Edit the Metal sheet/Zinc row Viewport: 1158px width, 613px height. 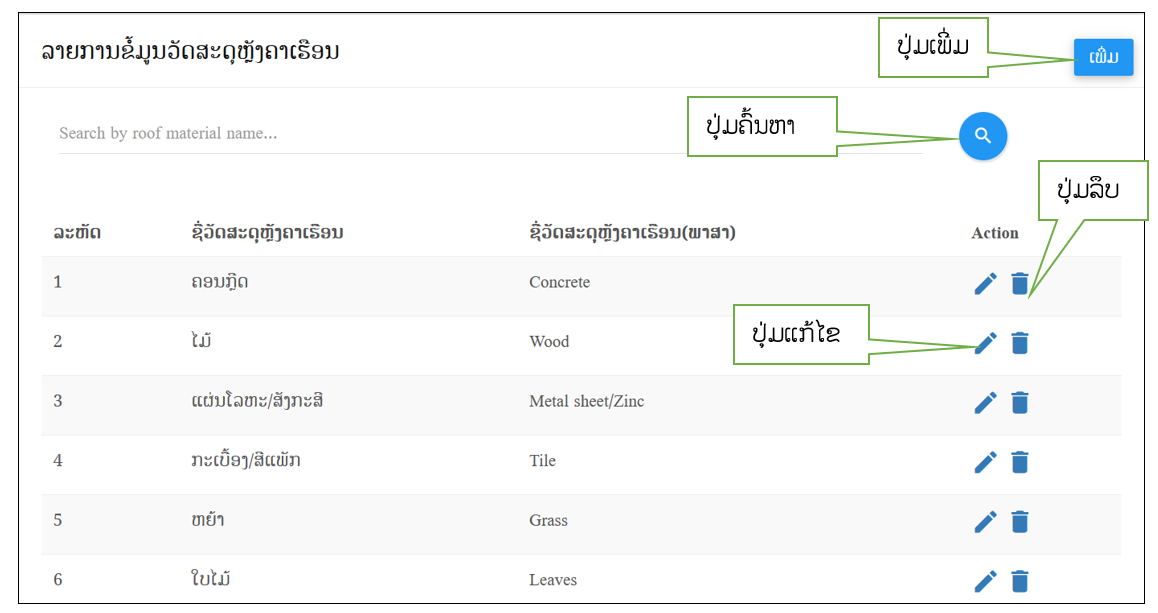(985, 403)
